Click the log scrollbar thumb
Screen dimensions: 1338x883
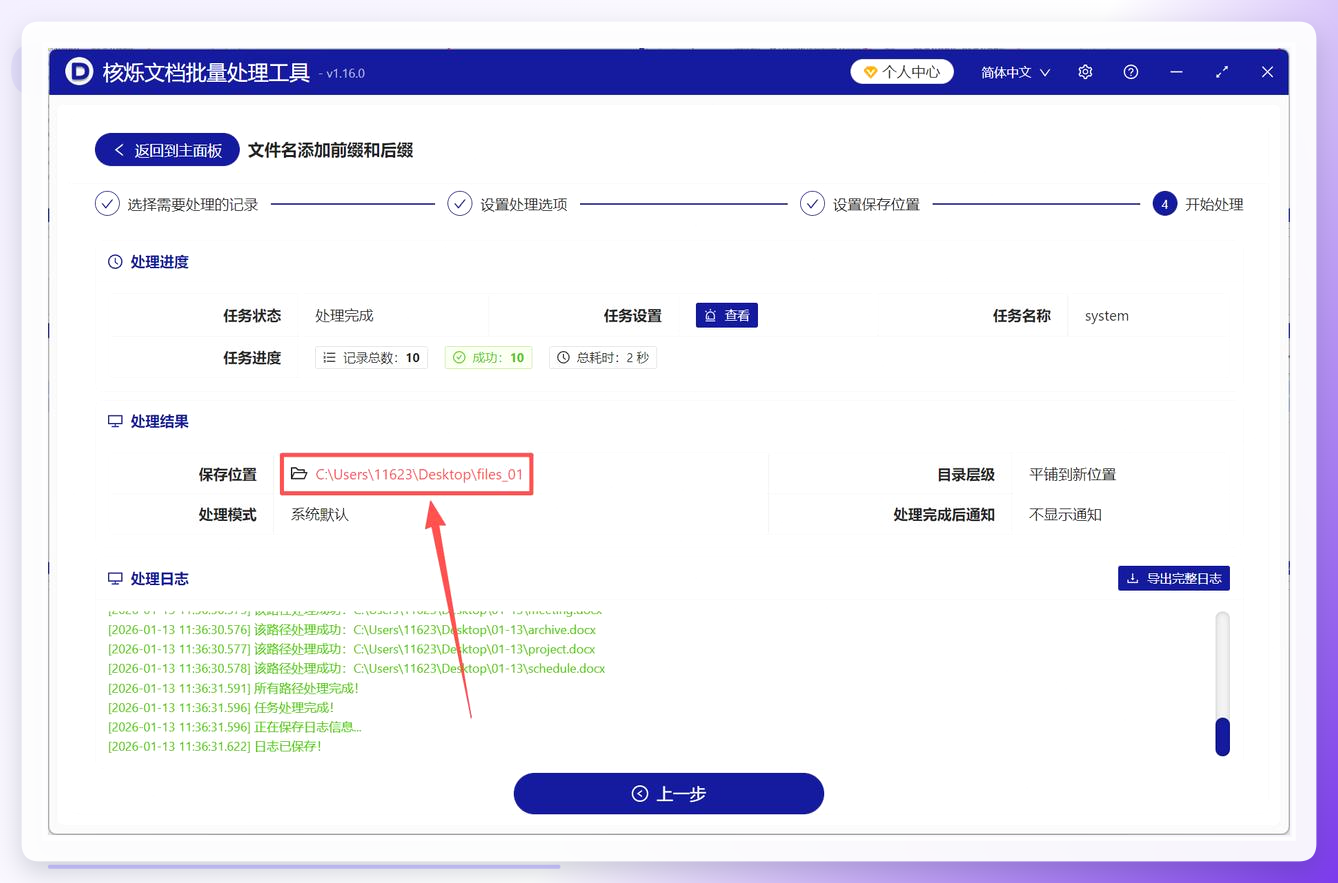(1222, 737)
